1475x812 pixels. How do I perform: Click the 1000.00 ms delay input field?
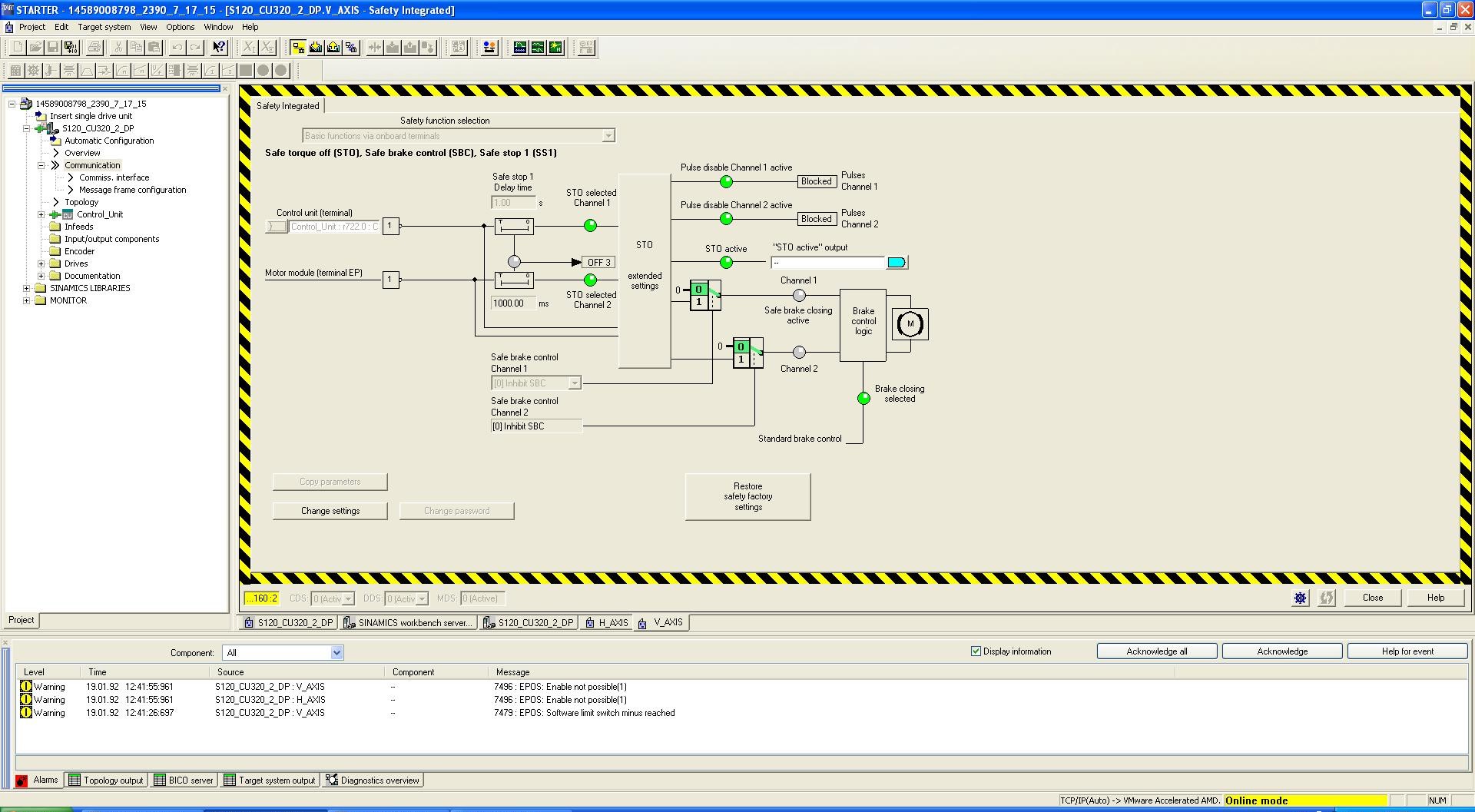(513, 303)
